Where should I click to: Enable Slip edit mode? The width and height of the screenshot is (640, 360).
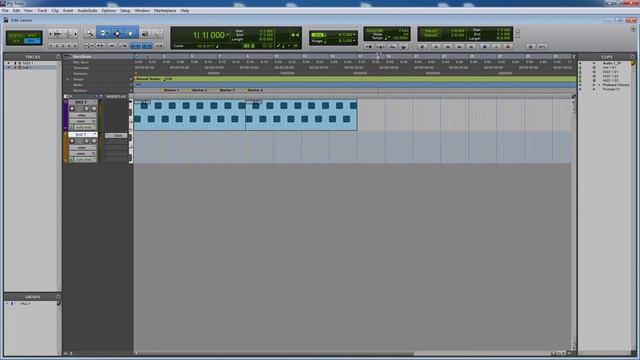pyautogui.click(x=16, y=41)
